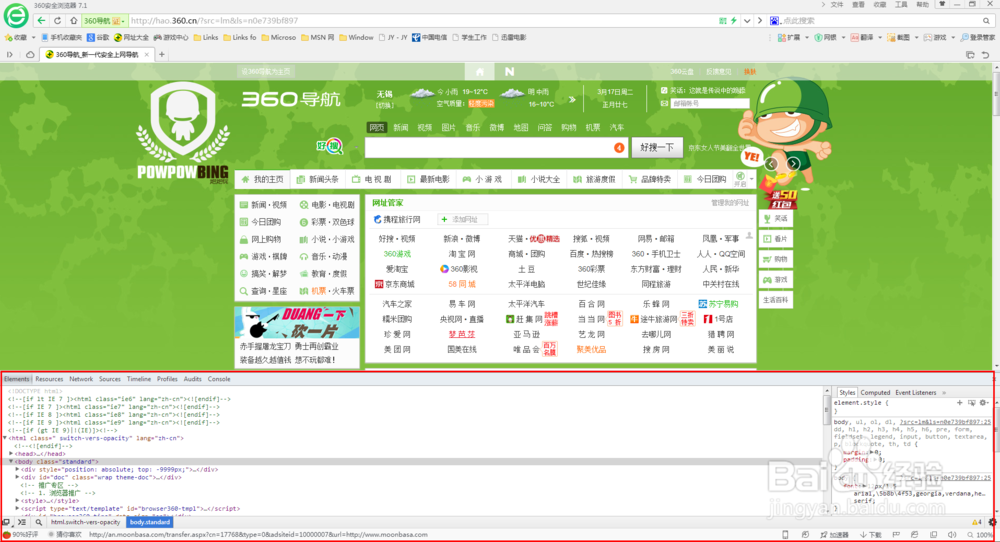Click the search magnifier in the browser search box
The image size is (1000, 542).
pos(986,20)
